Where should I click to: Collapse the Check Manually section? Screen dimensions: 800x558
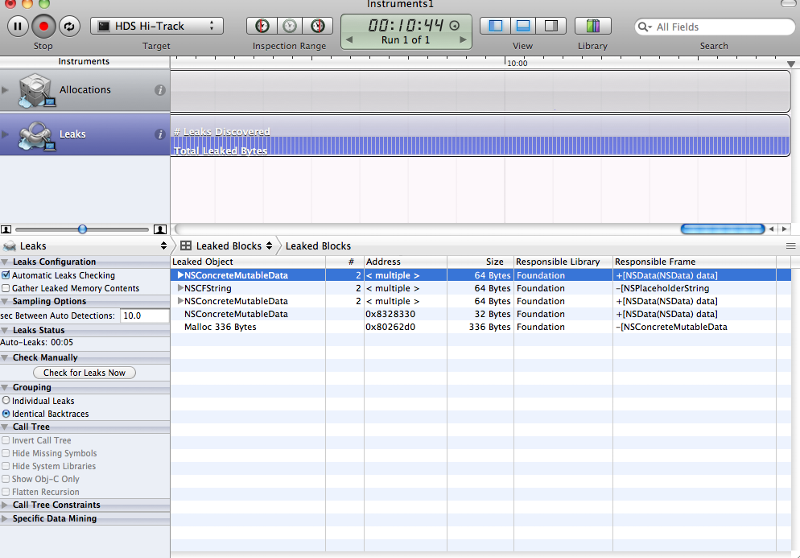(x=5, y=358)
